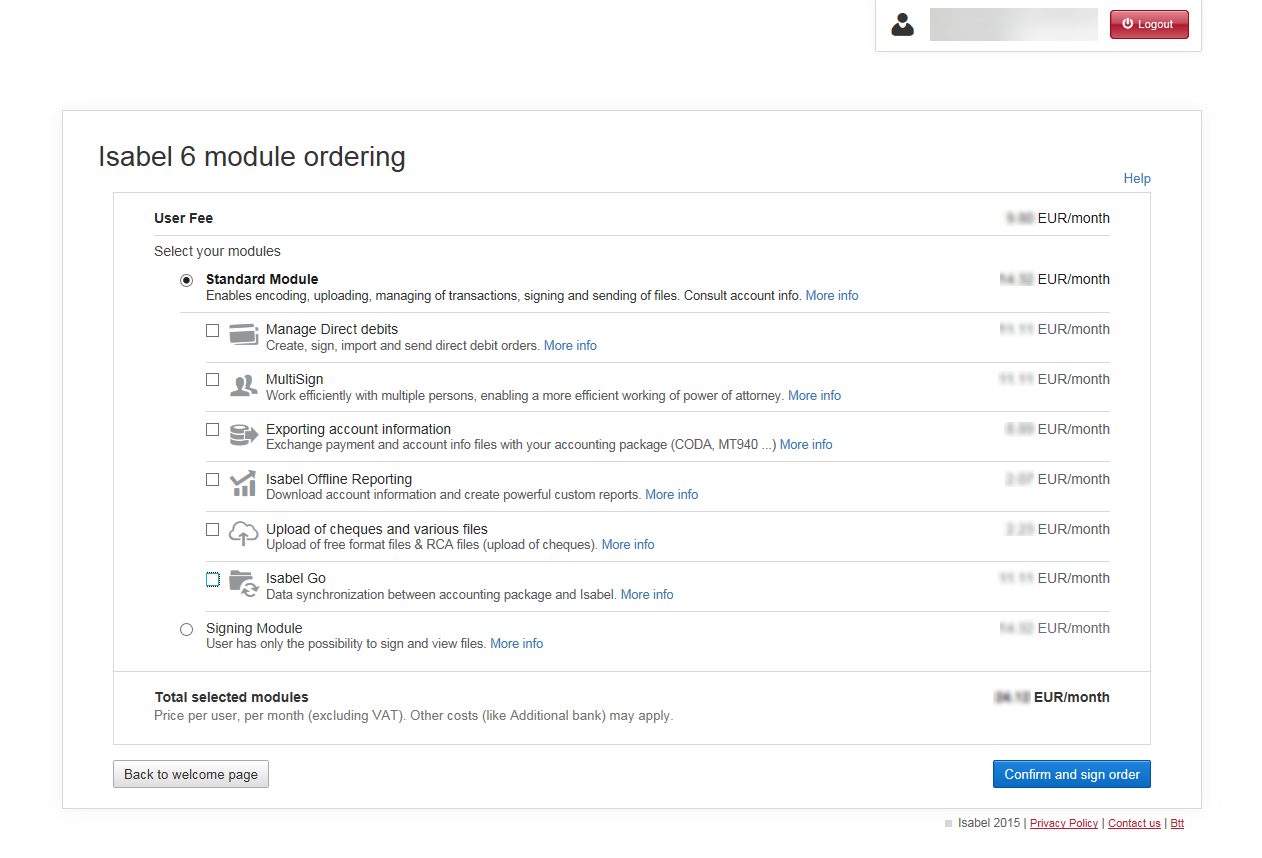Click the Isabel Offline Reporting title
The height and width of the screenshot is (858, 1262).
pyautogui.click(x=339, y=479)
